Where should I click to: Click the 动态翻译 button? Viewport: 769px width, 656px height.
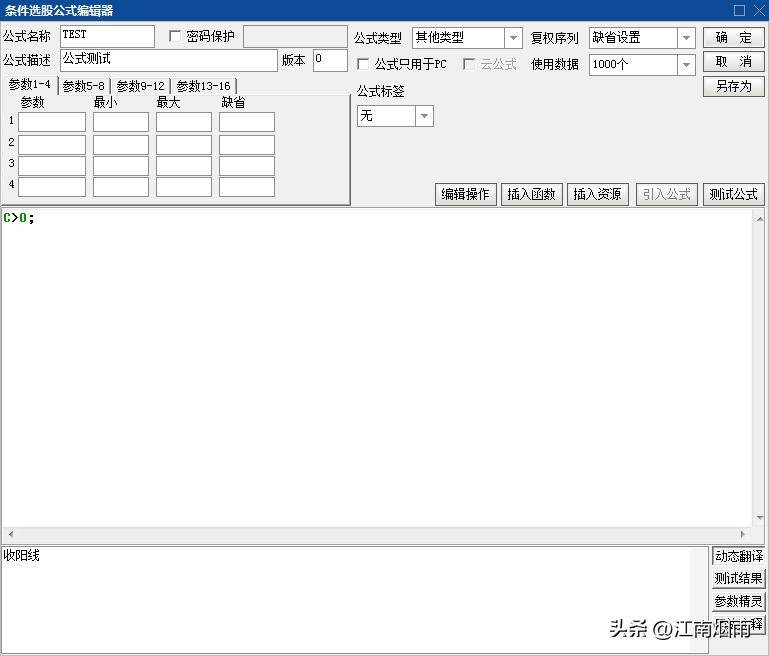tap(739, 556)
